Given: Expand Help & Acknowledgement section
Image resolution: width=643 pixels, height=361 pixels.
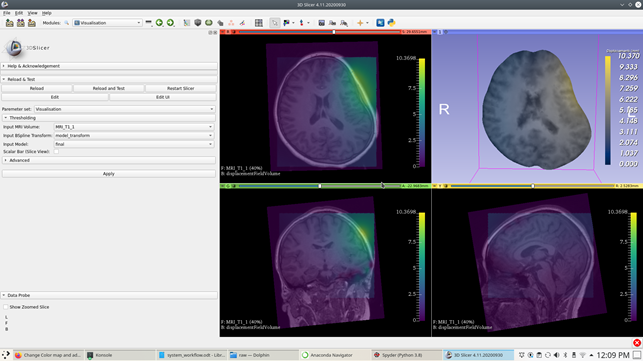Looking at the screenshot, I should pyautogui.click(x=109, y=66).
